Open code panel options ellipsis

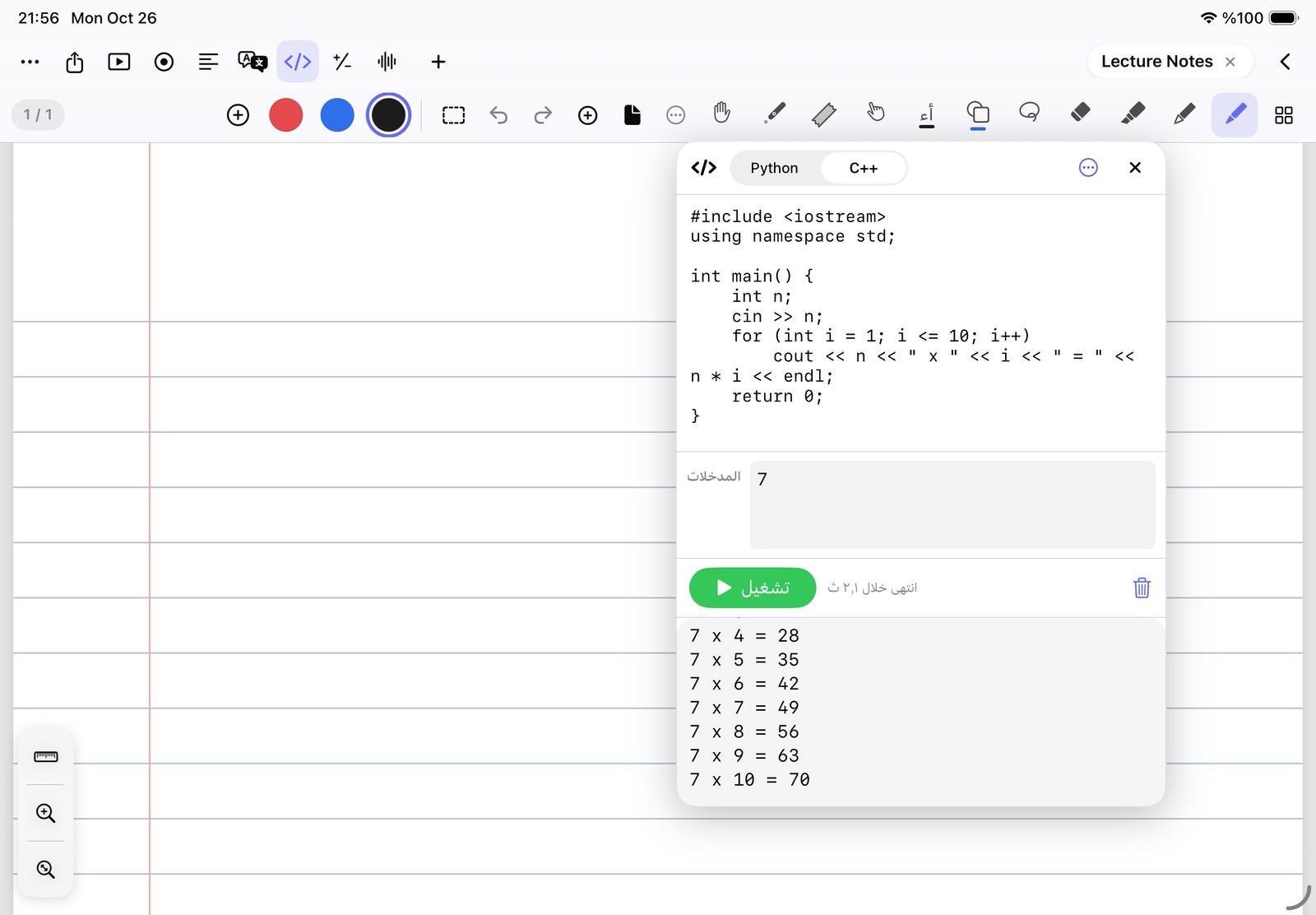1088,168
